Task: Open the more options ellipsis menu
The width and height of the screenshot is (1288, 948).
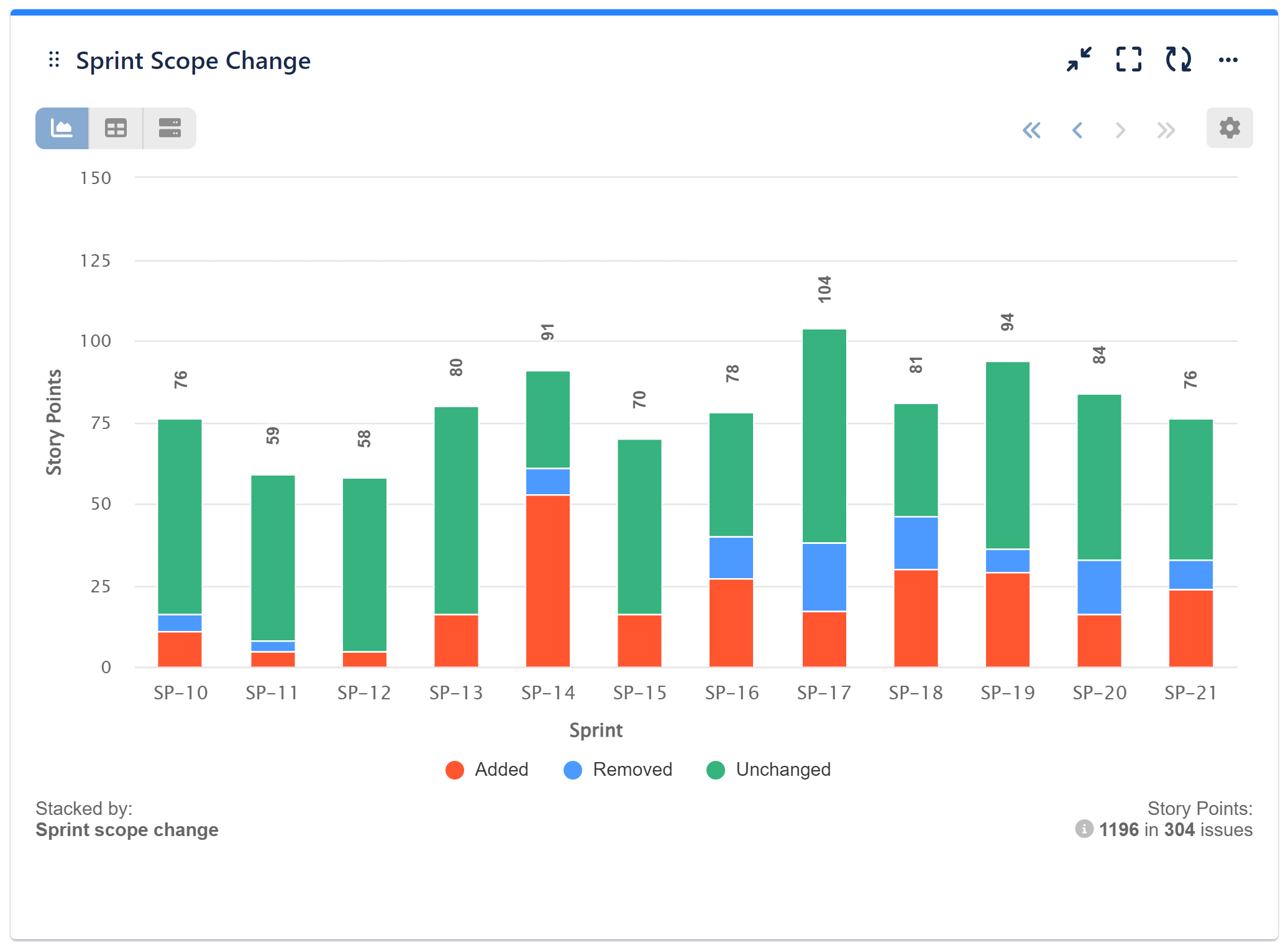Action: pyautogui.click(x=1228, y=60)
